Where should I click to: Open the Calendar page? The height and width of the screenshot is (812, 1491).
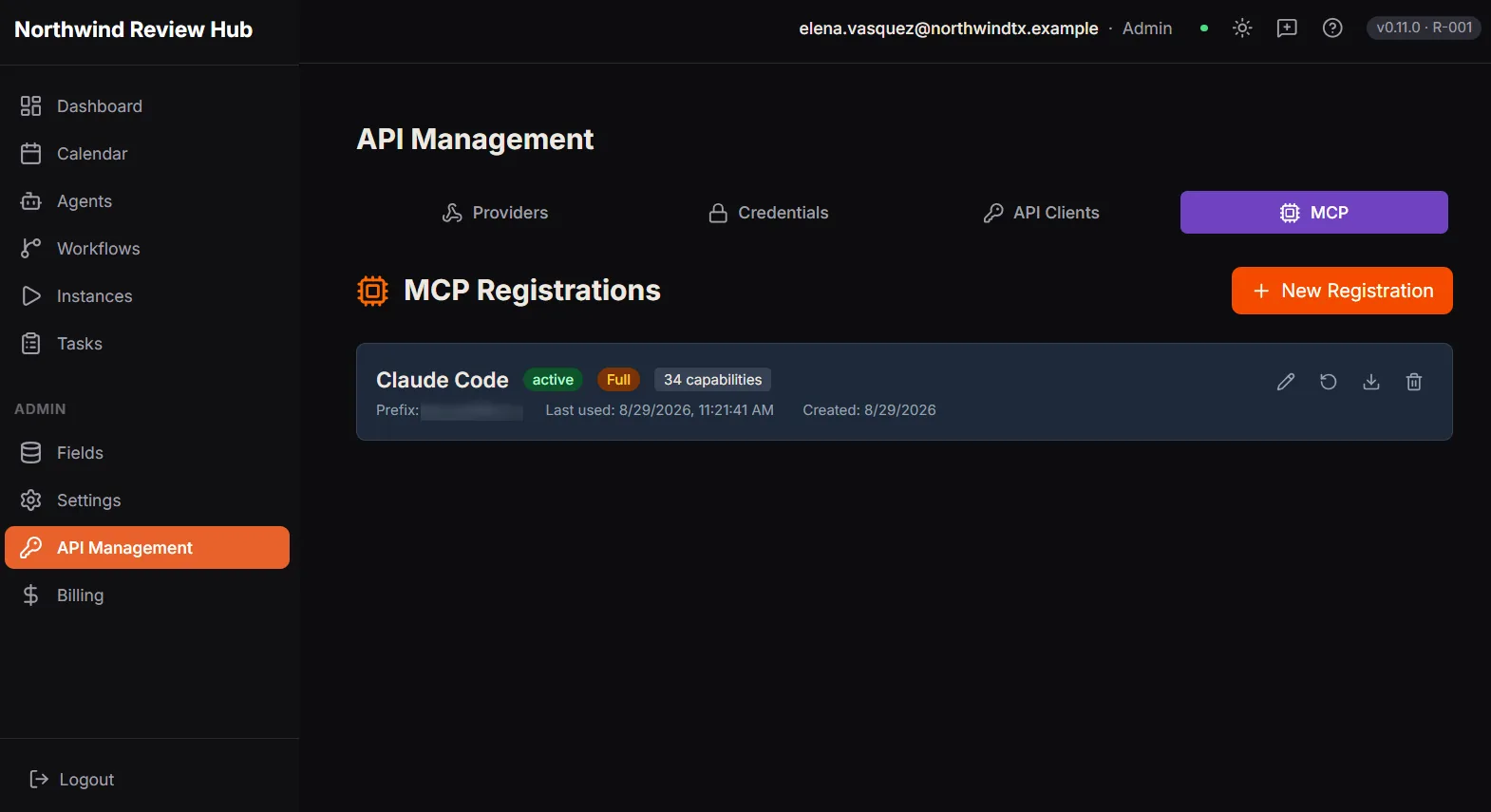click(147, 154)
